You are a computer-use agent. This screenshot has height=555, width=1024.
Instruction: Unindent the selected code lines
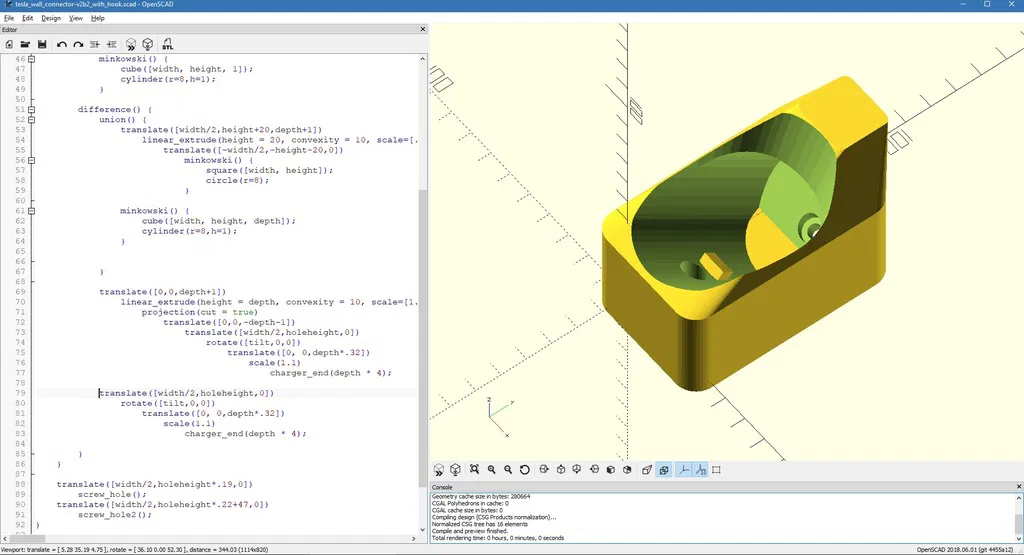95,44
